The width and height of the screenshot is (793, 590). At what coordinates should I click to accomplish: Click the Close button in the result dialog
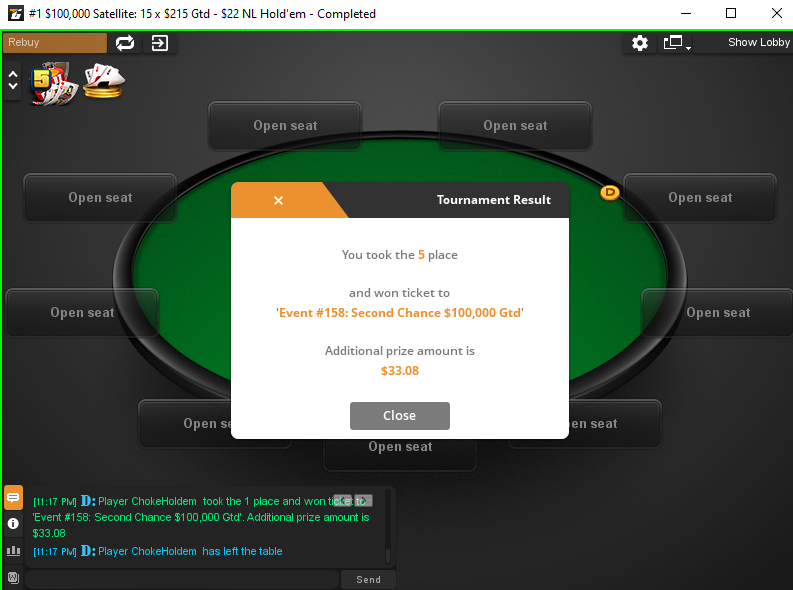pos(400,416)
